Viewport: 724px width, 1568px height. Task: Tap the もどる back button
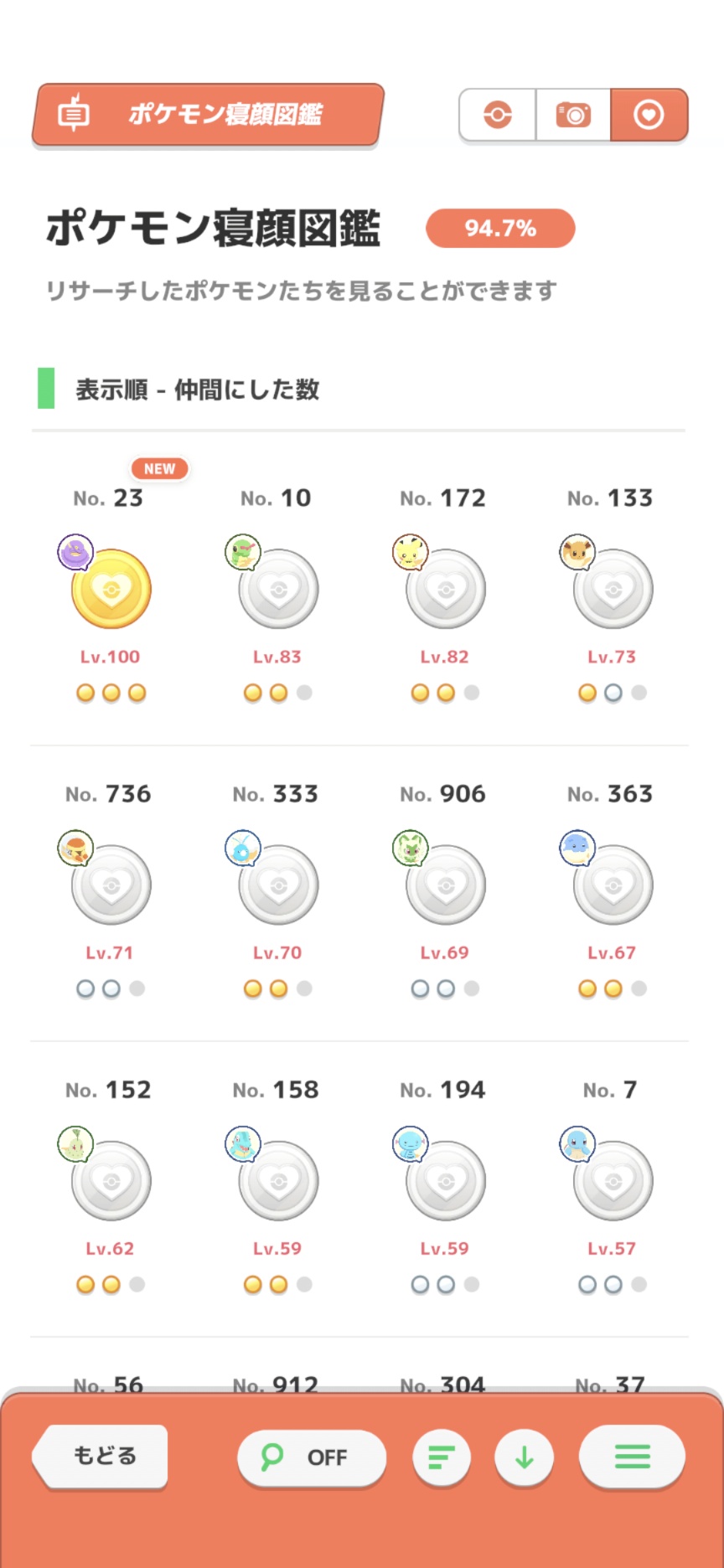[x=102, y=1457]
